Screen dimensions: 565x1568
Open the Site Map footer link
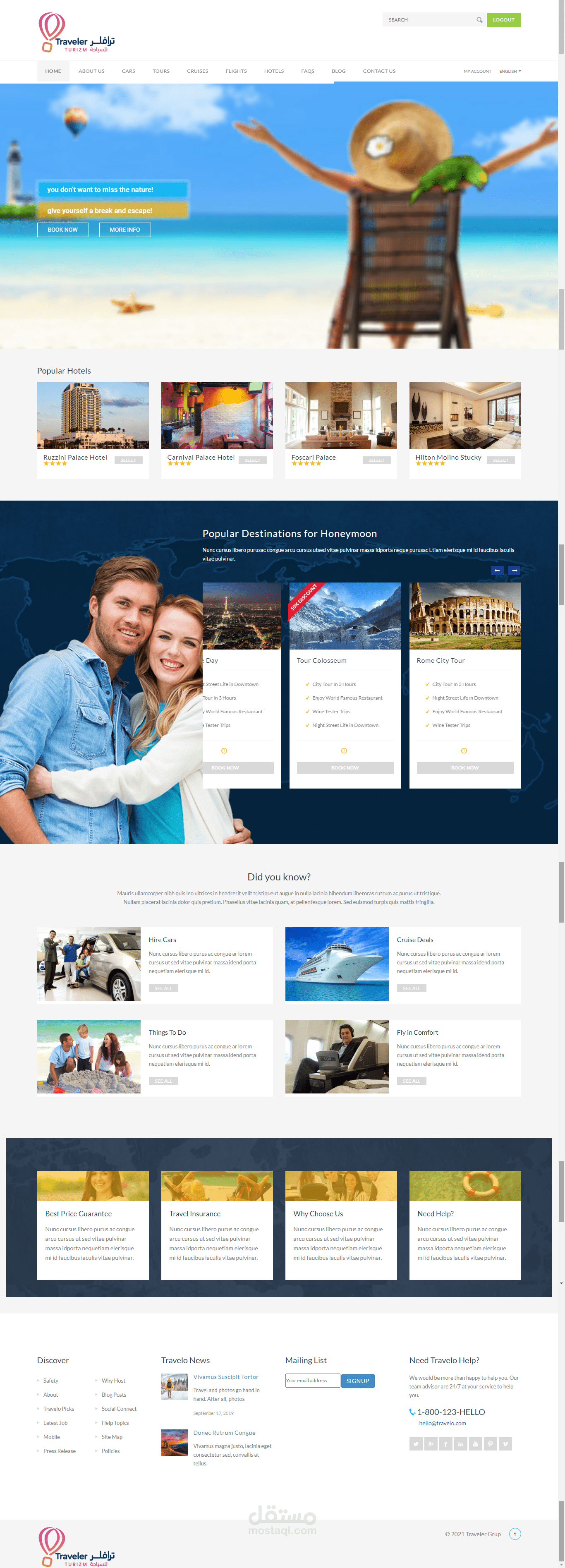112,1436
